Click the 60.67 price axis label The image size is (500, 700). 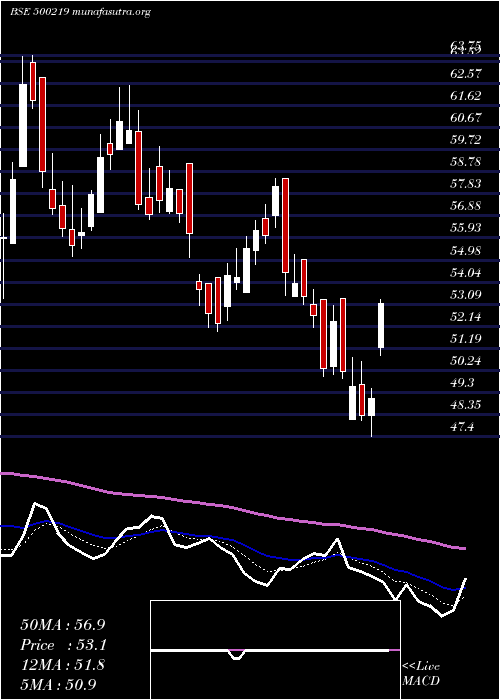[x=466, y=118]
